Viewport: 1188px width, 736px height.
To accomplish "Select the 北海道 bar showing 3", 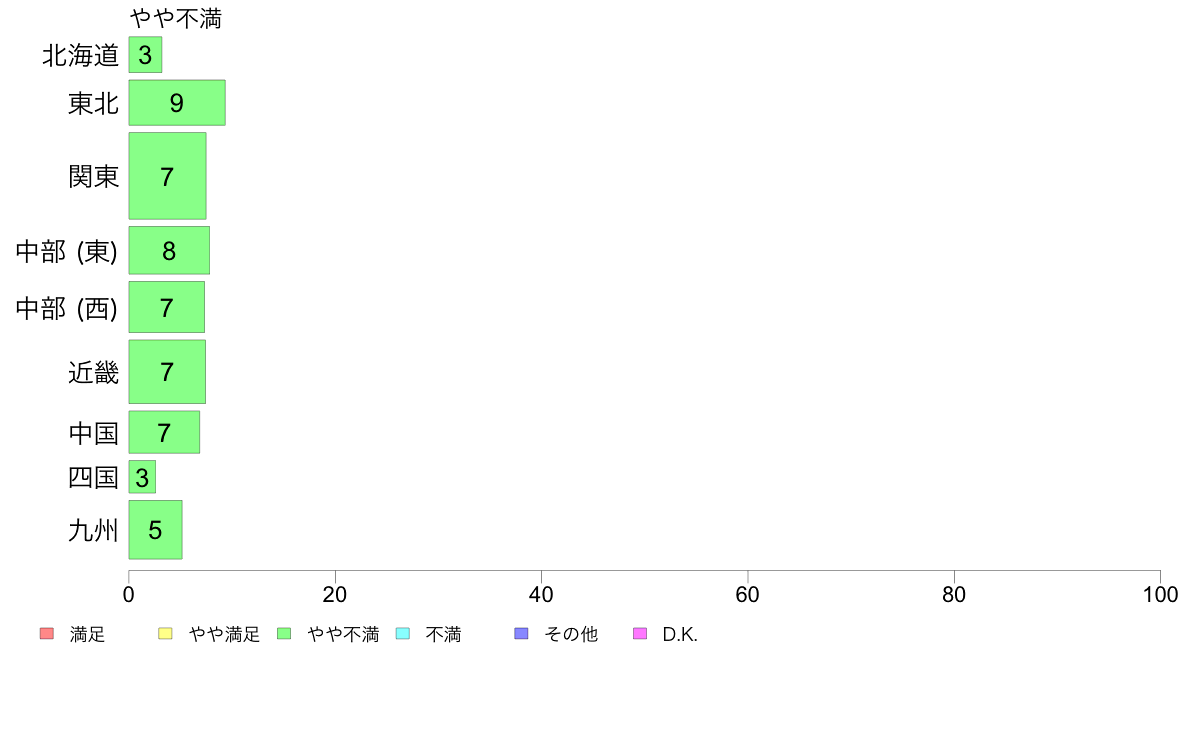I will point(145,55).
